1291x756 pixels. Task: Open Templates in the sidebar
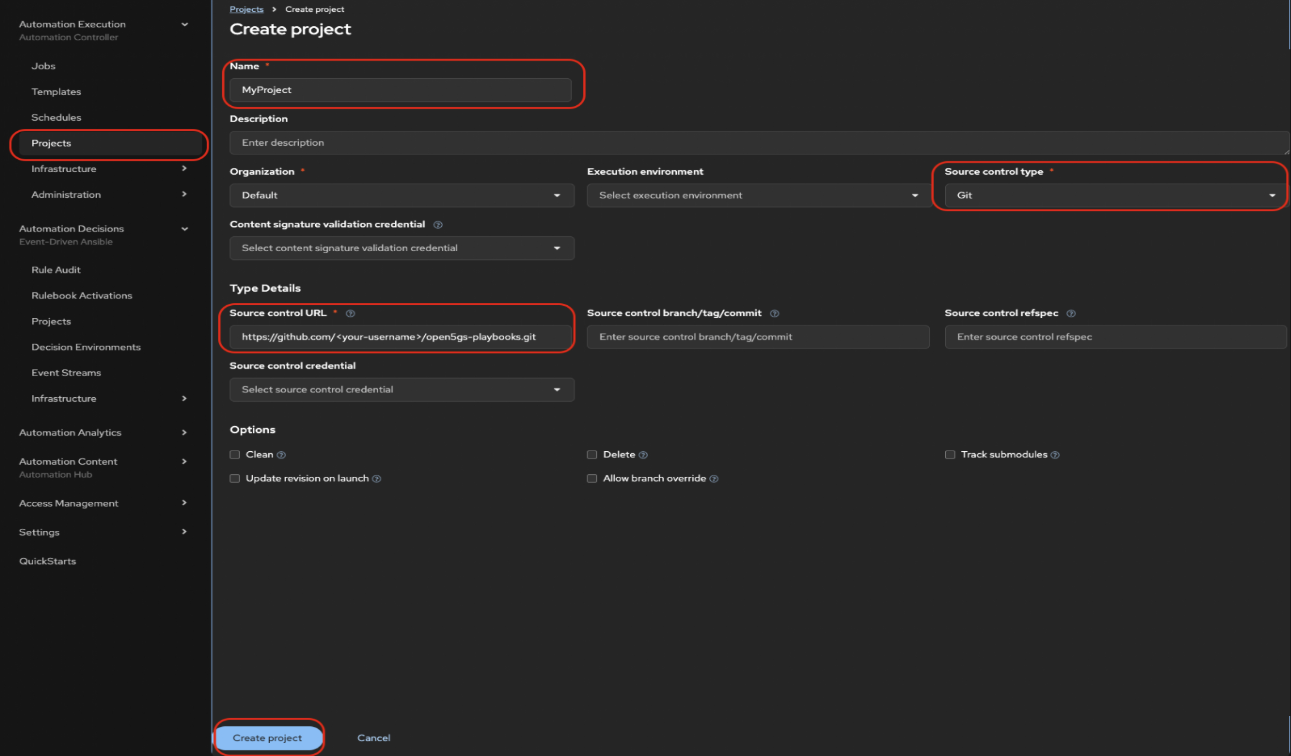point(56,92)
